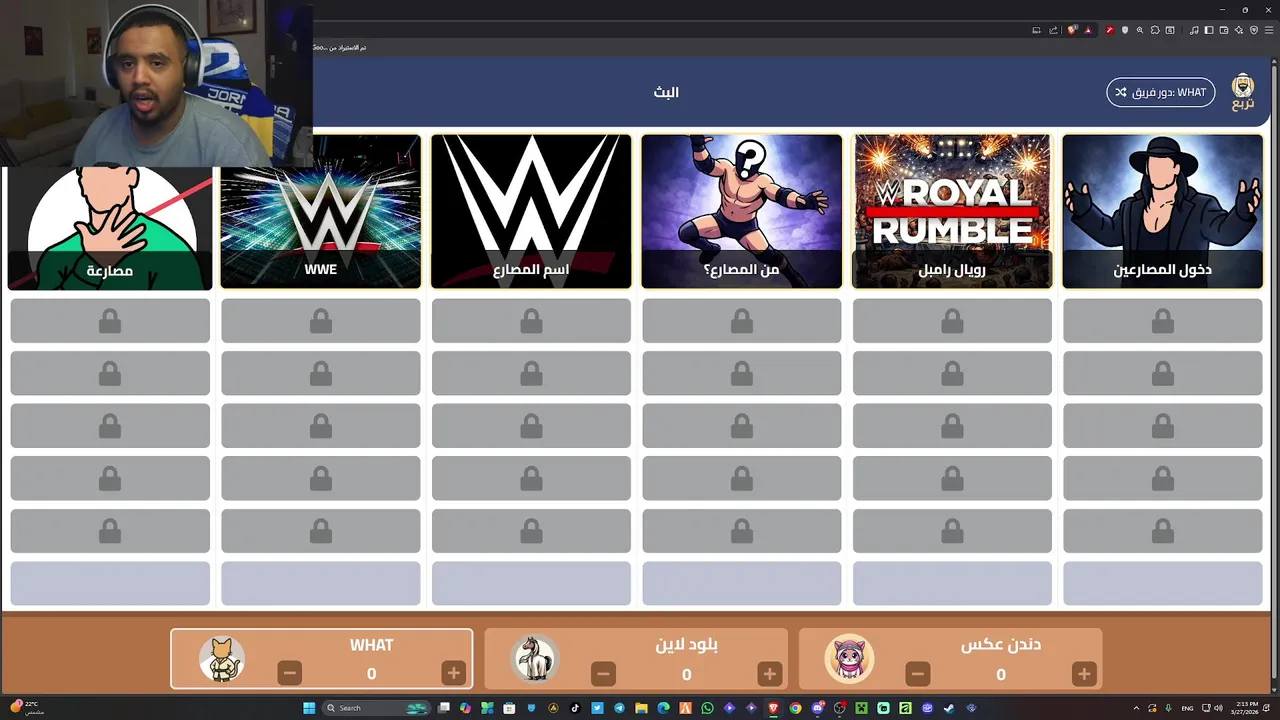Viewport: 1280px width, 720px height.
Task: Click the first locked cell under WWE
Action: click(320, 321)
